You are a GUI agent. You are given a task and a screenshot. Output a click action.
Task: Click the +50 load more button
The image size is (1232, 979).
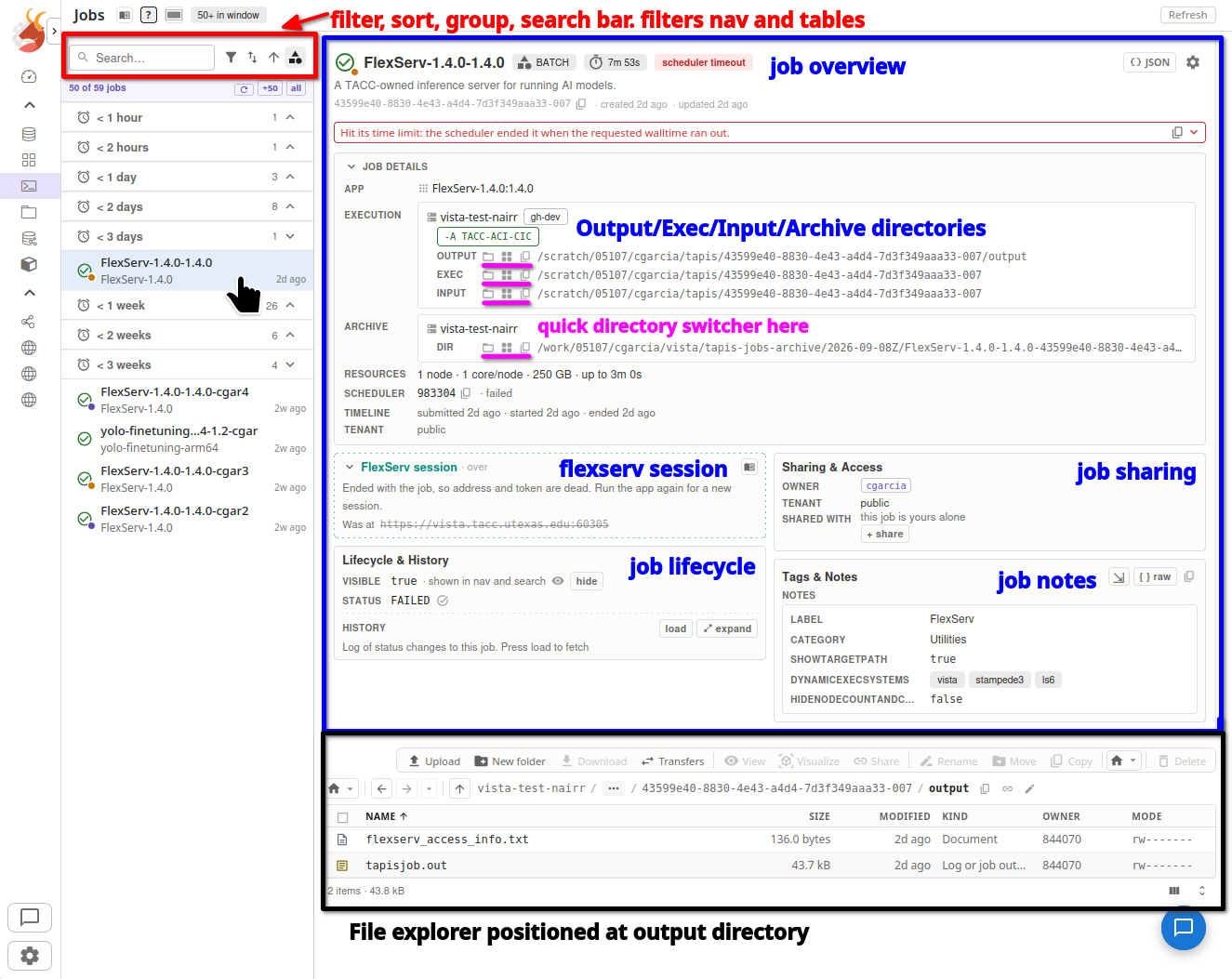pyautogui.click(x=270, y=88)
